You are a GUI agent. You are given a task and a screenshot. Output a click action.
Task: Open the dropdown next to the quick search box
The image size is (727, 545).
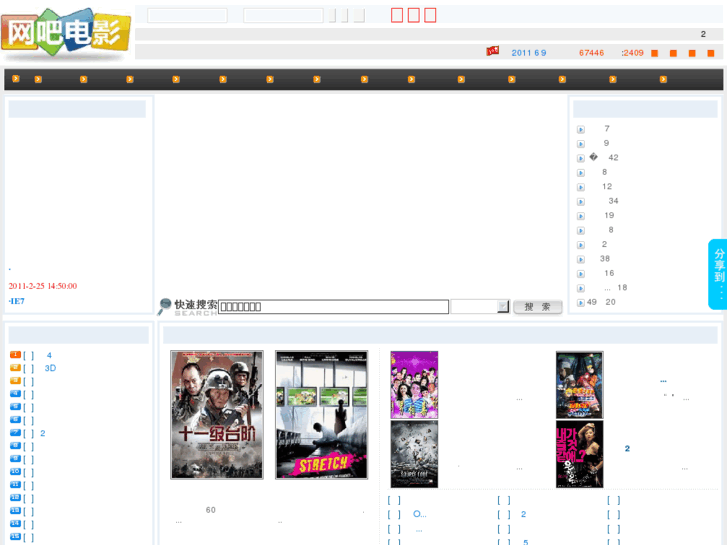[480, 306]
